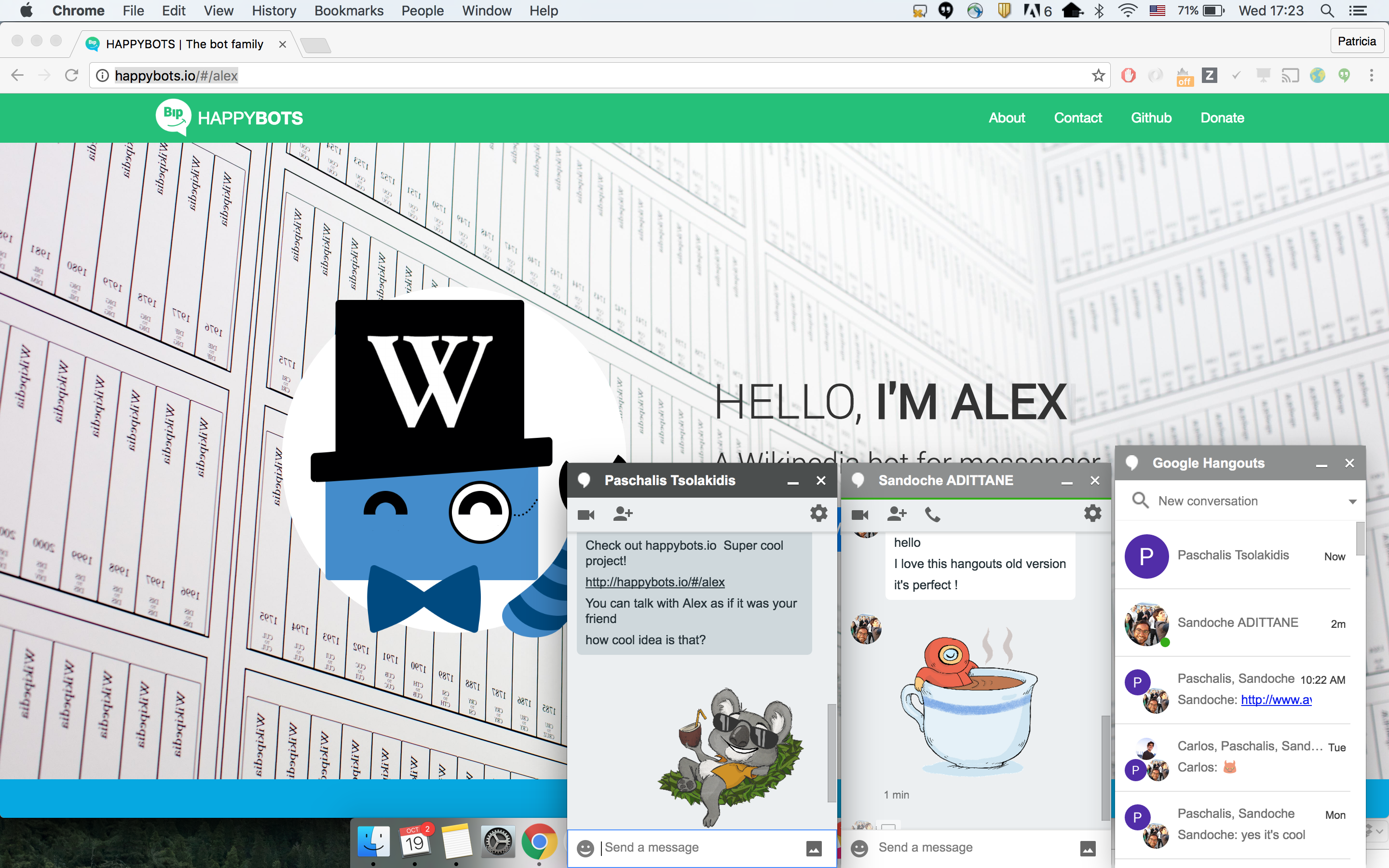The height and width of the screenshot is (868, 1389).
Task: Enable the checkmark extension in Chrome toolbar
Action: 1235,75
